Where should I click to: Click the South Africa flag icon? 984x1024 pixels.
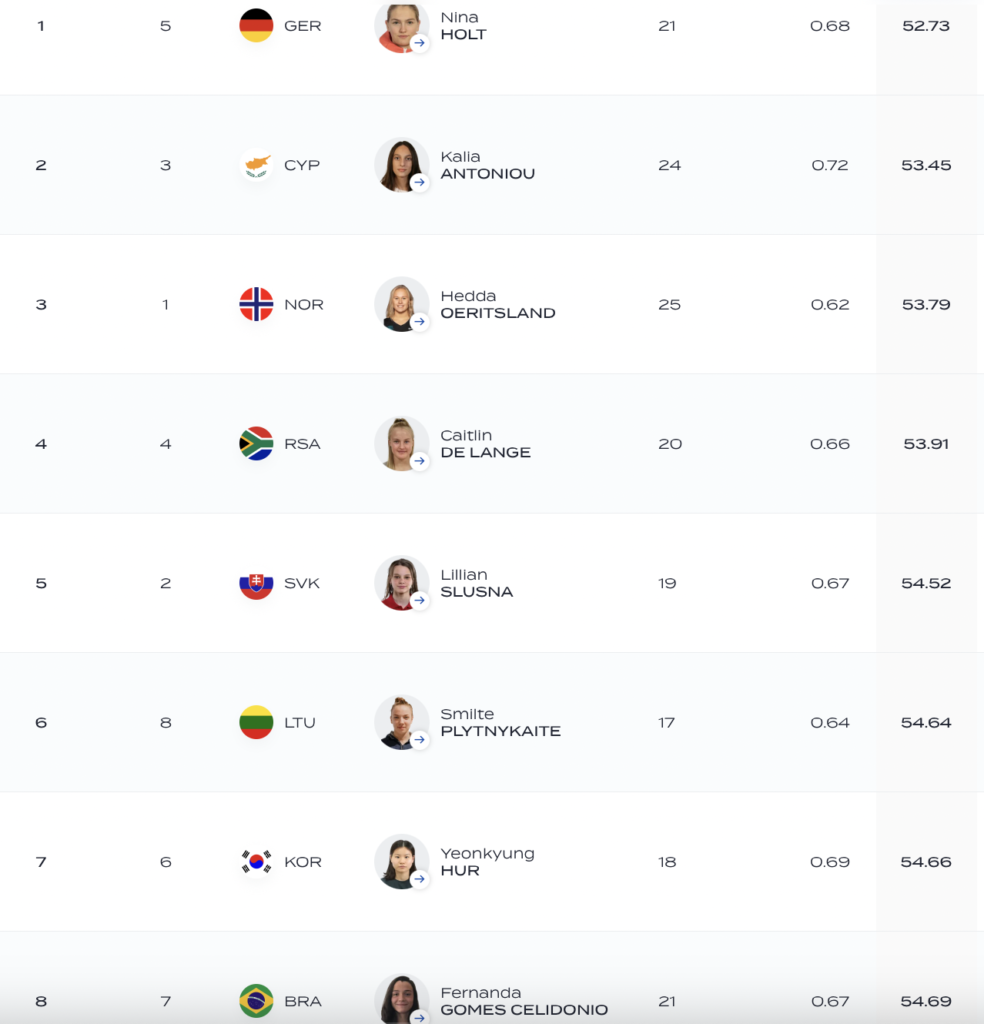256,444
